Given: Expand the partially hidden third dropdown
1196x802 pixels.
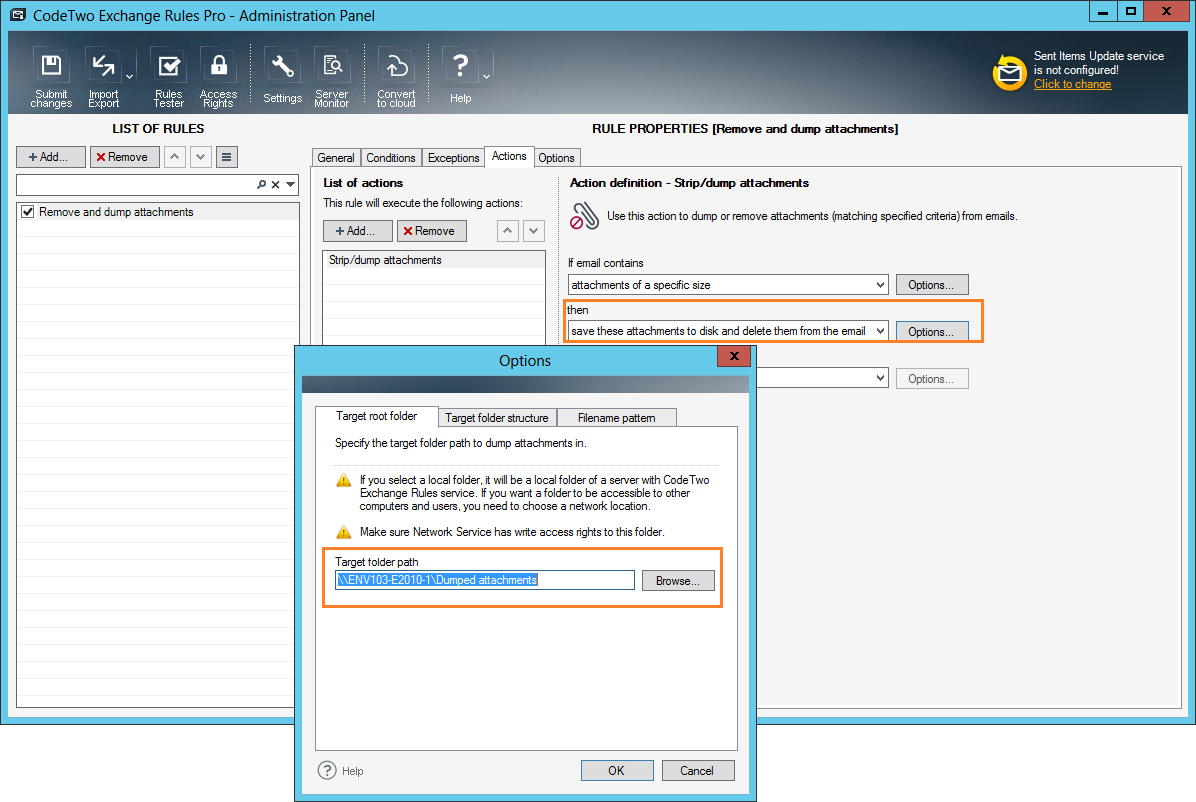Looking at the screenshot, I should tap(880, 378).
